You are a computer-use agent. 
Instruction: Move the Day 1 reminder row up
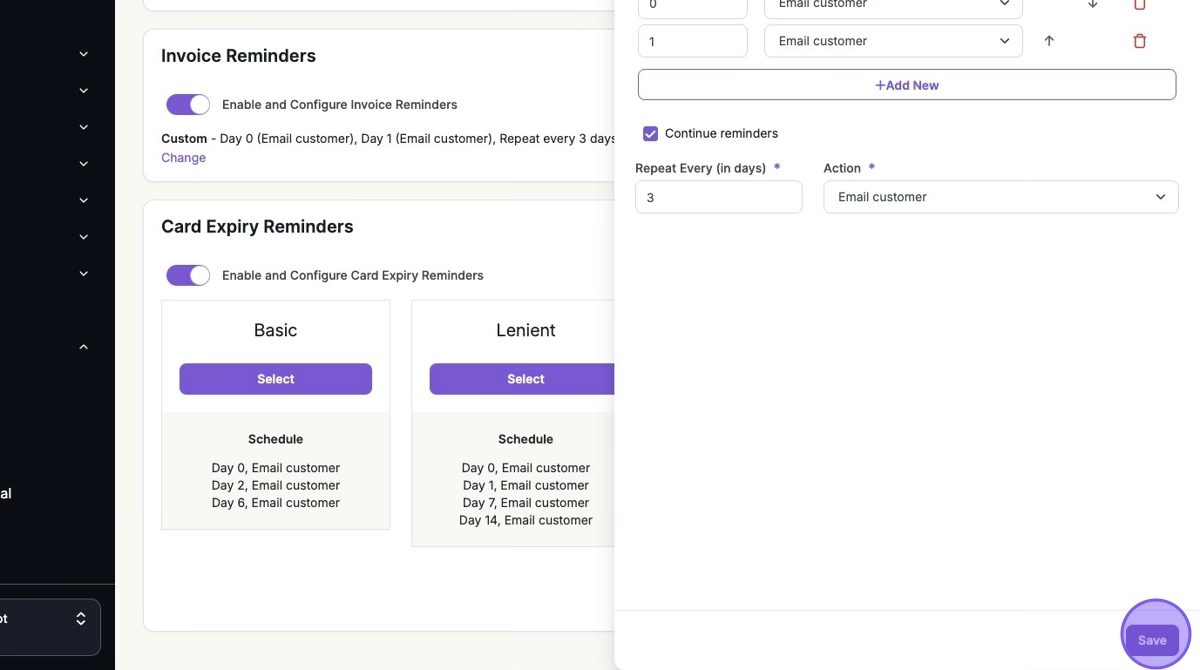(1049, 41)
